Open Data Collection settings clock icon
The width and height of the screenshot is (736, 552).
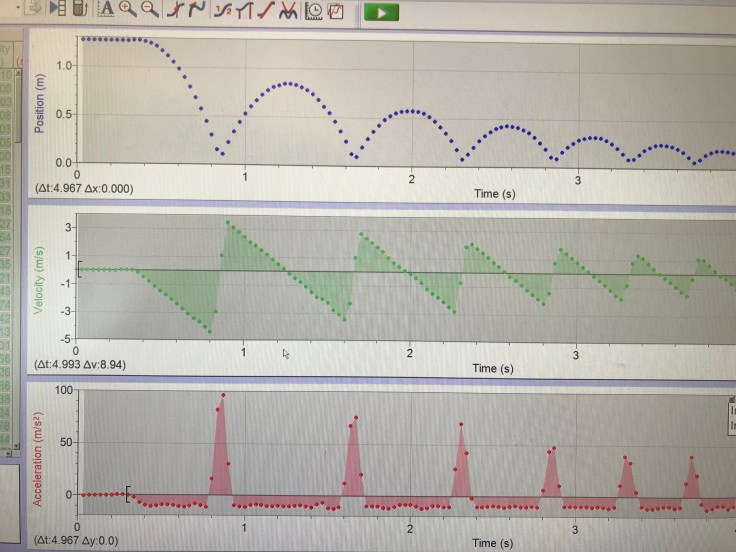pyautogui.click(x=313, y=10)
